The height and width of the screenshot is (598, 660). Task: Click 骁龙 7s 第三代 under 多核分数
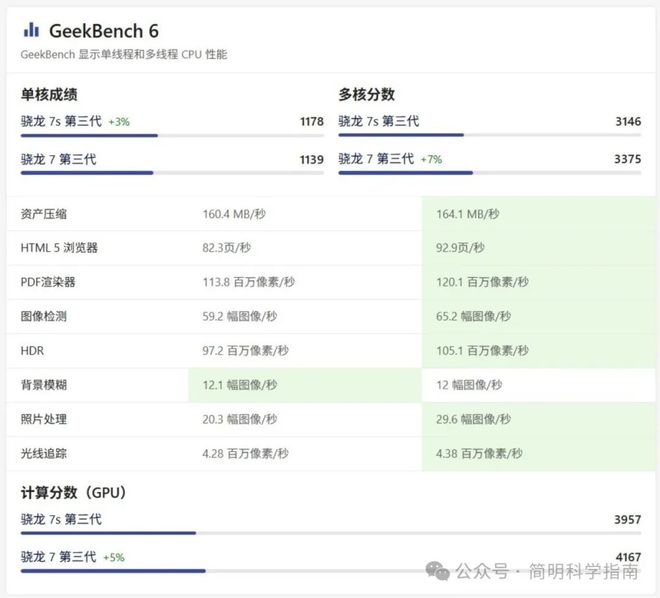click(379, 121)
